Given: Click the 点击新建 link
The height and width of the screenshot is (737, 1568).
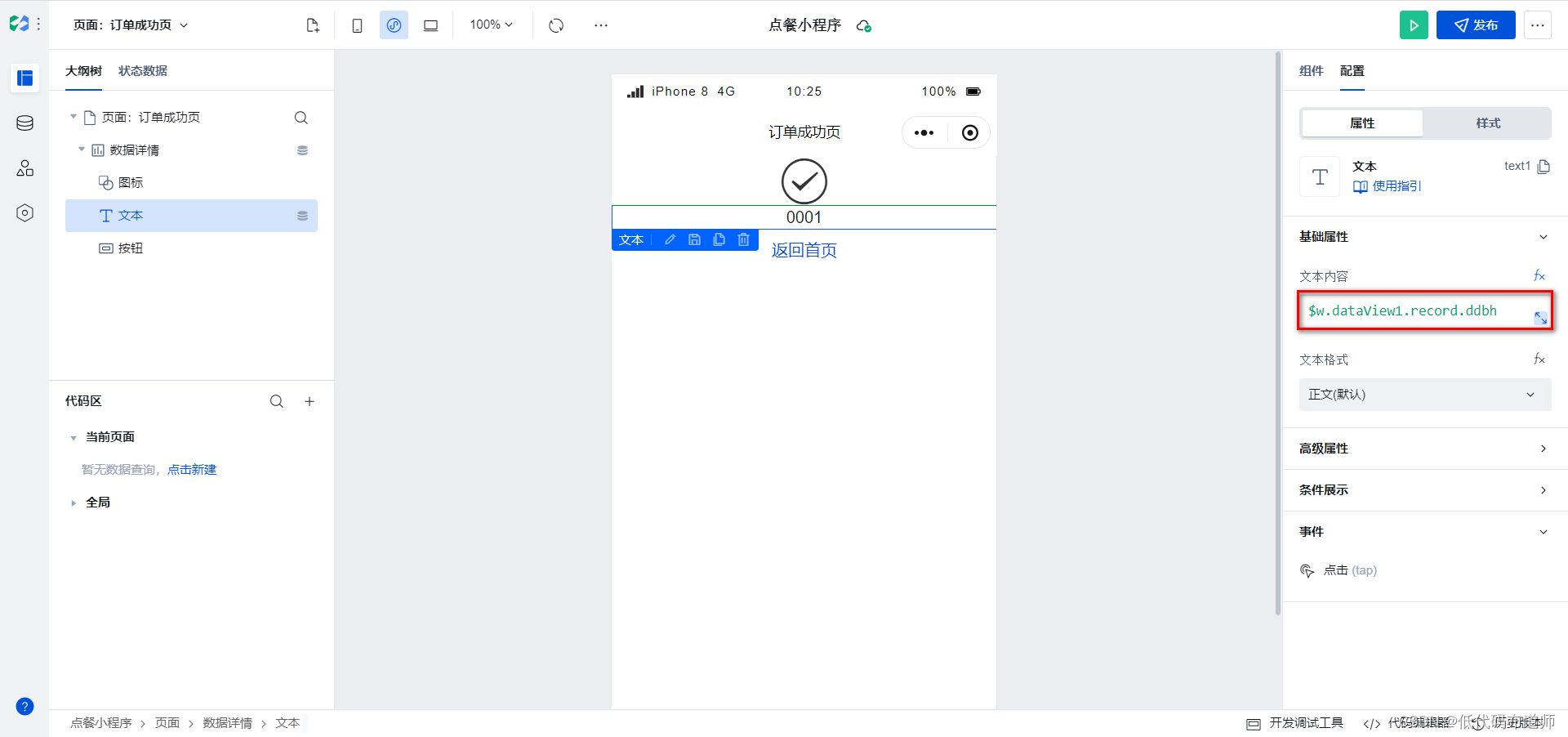Looking at the screenshot, I should (192, 470).
